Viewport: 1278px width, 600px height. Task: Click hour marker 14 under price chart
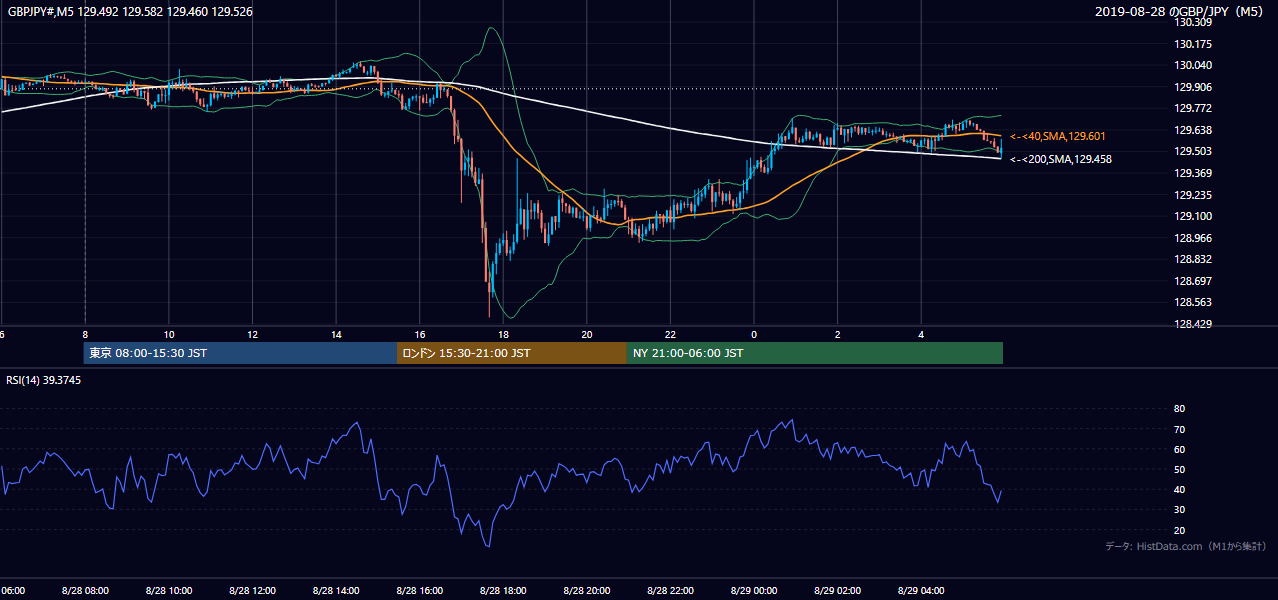pyautogui.click(x=336, y=334)
